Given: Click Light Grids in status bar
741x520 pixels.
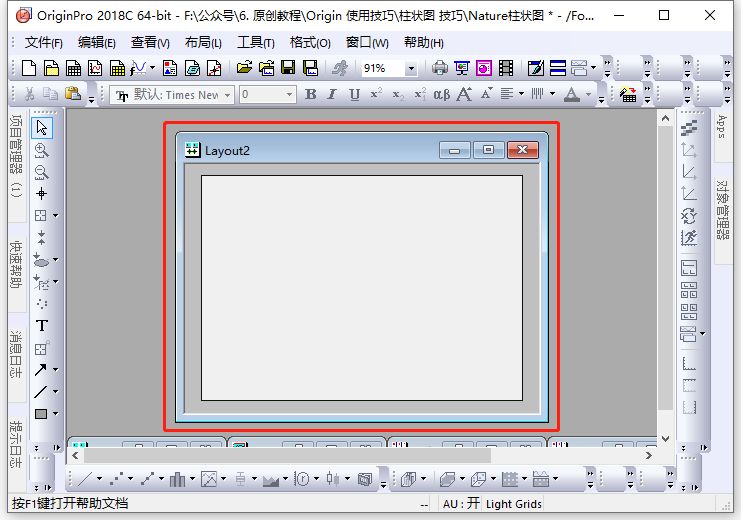Looking at the screenshot, I should 514,504.
